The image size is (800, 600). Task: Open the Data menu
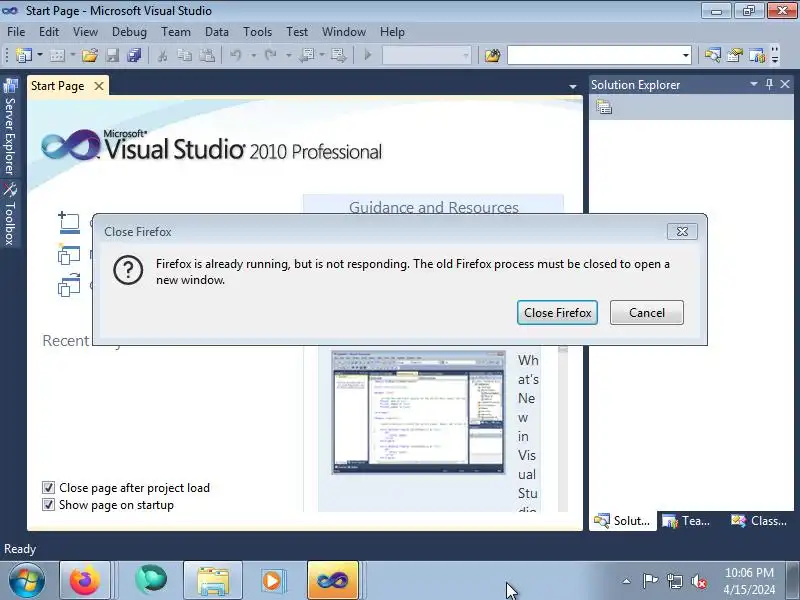click(217, 32)
